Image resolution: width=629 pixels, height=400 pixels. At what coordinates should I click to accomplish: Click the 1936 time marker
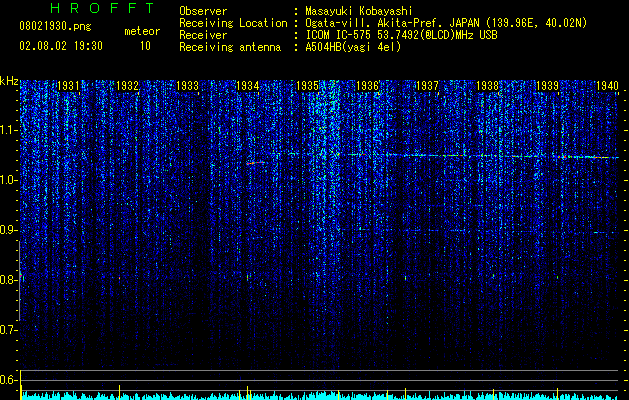pyautogui.click(x=367, y=85)
